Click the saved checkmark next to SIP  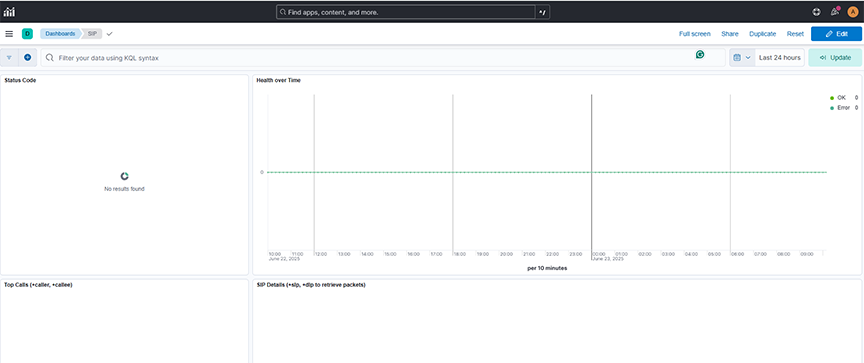pyautogui.click(x=110, y=34)
